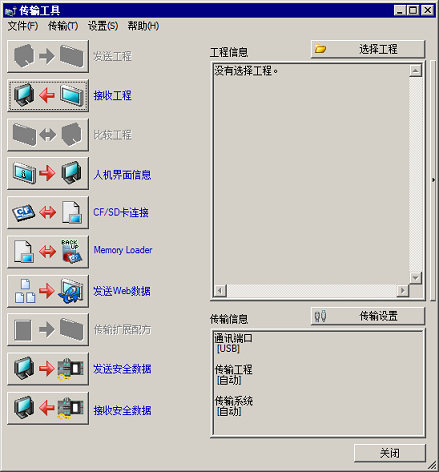Open the 传输(T) menu

(x=63, y=26)
